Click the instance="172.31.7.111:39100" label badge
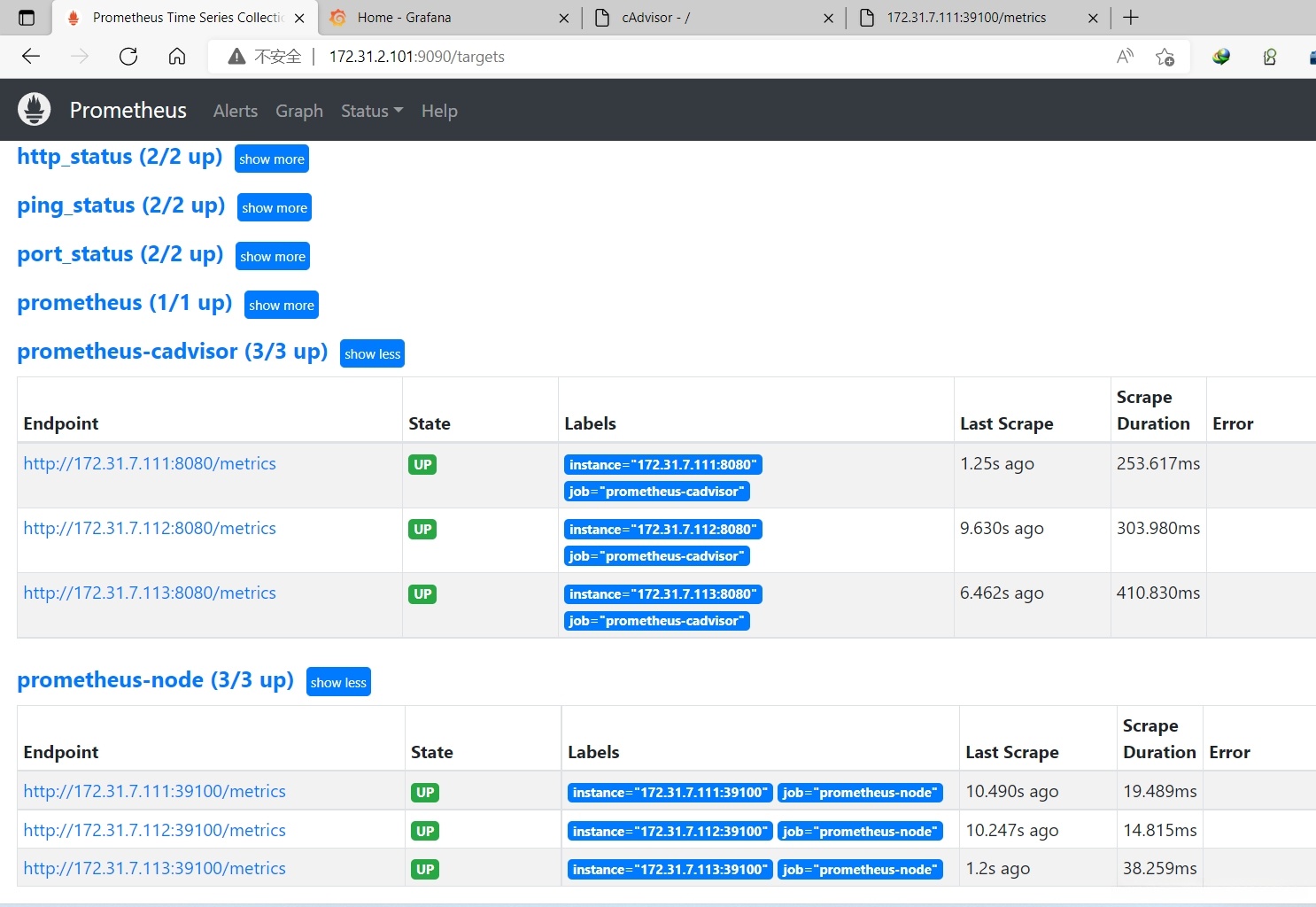1316x907 pixels. [670, 793]
